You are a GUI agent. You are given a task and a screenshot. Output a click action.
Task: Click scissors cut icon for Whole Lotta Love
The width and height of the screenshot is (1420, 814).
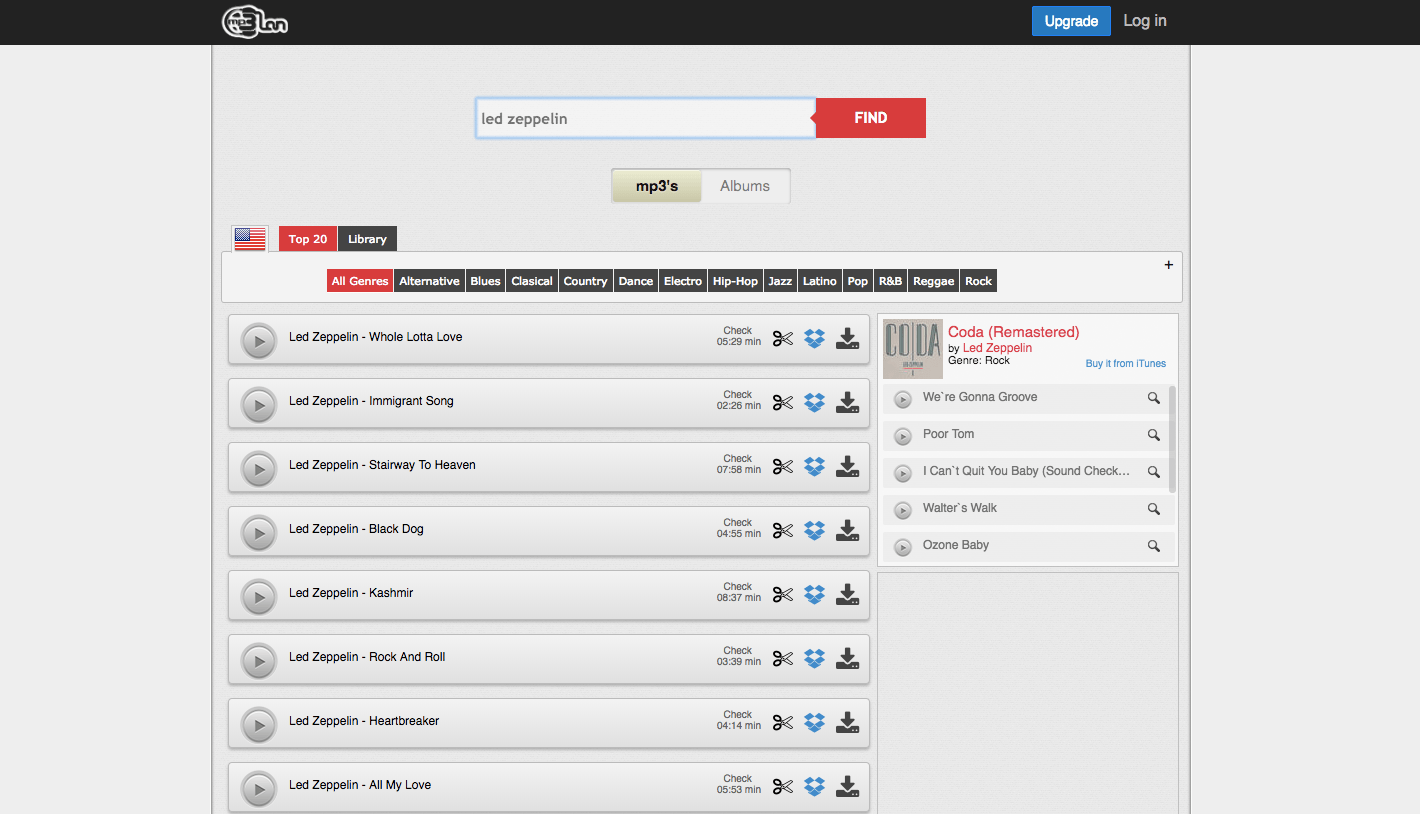(x=782, y=339)
